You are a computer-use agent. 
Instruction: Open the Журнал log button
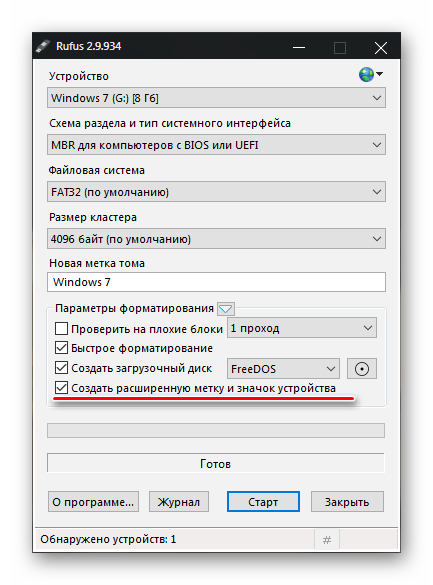(179, 501)
